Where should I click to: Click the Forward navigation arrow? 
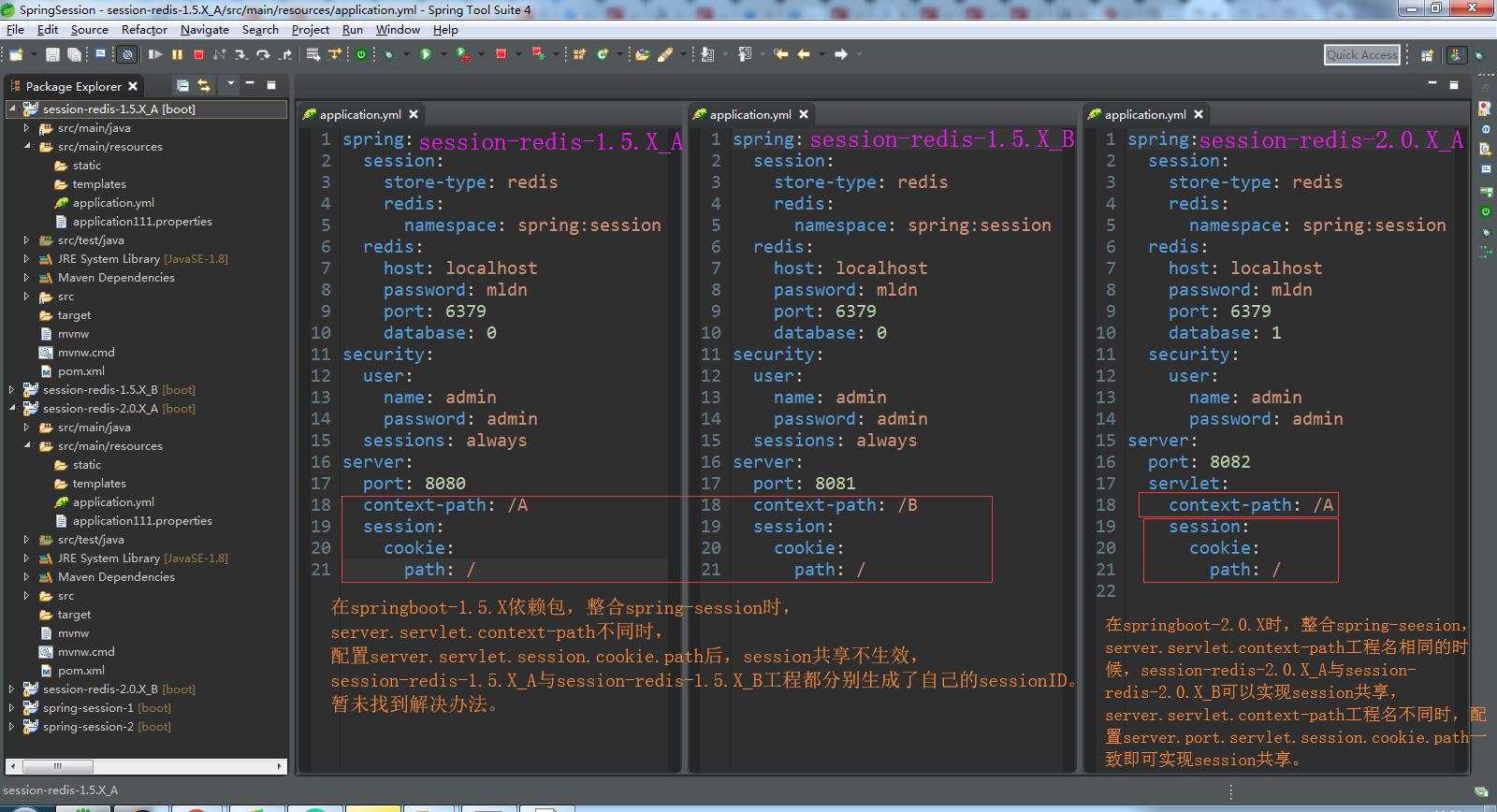(x=841, y=54)
